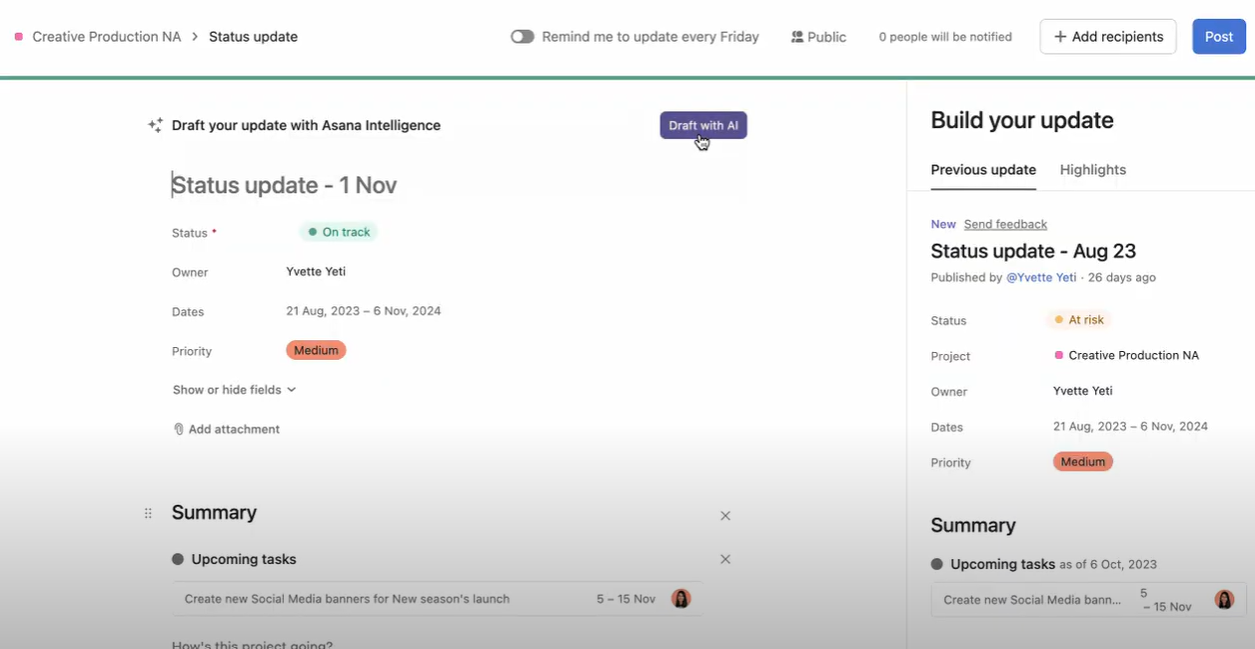The height and width of the screenshot is (649, 1255).
Task: Toggle Remind me to update every Friday
Action: [522, 37]
